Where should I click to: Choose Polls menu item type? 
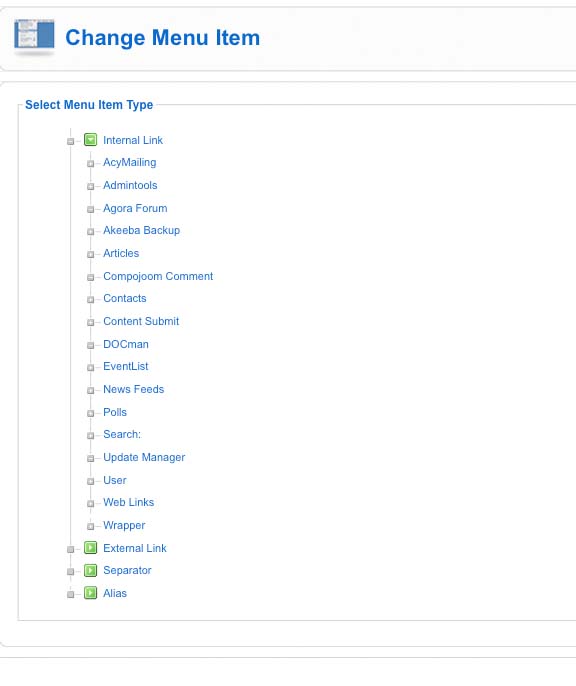click(115, 412)
